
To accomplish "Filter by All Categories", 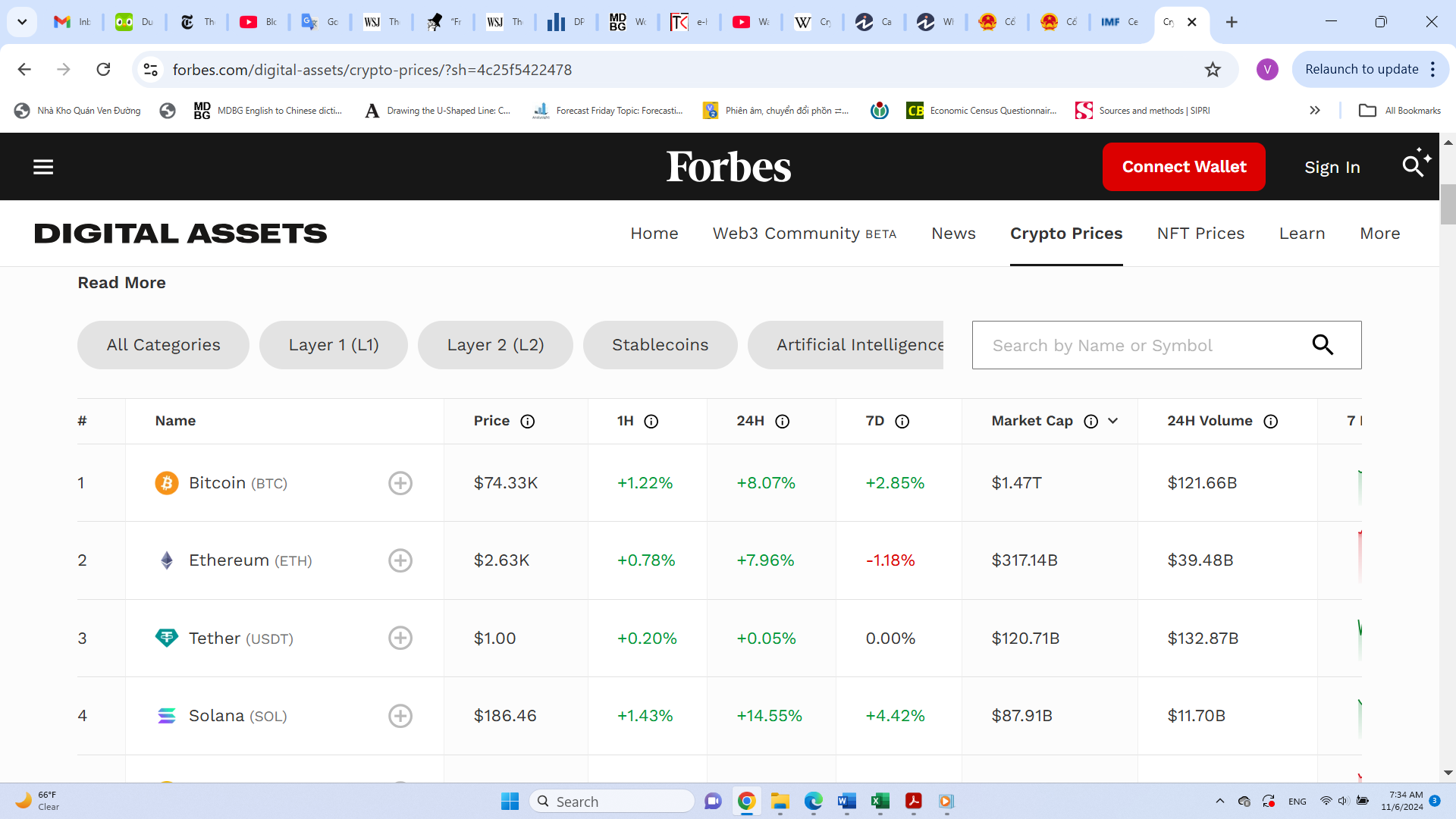I will pyautogui.click(x=163, y=345).
